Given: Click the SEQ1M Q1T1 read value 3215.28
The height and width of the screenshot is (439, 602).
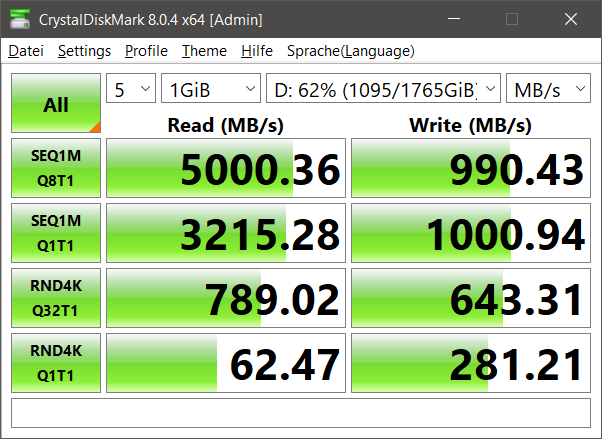Looking at the screenshot, I should click(x=226, y=233).
